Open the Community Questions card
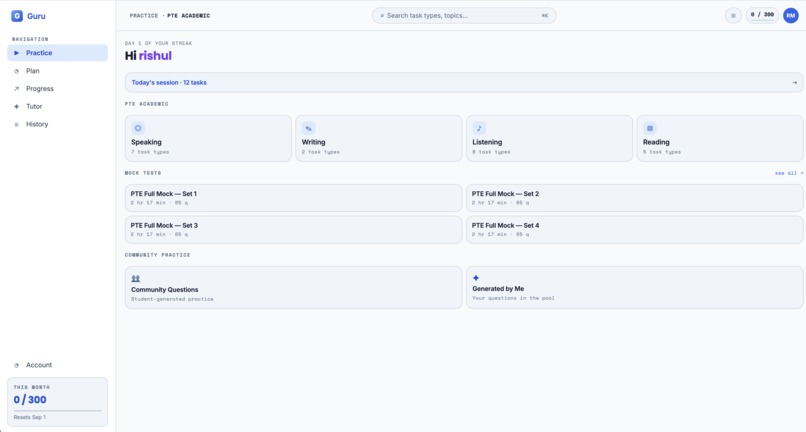The height and width of the screenshot is (432, 806). [294, 287]
